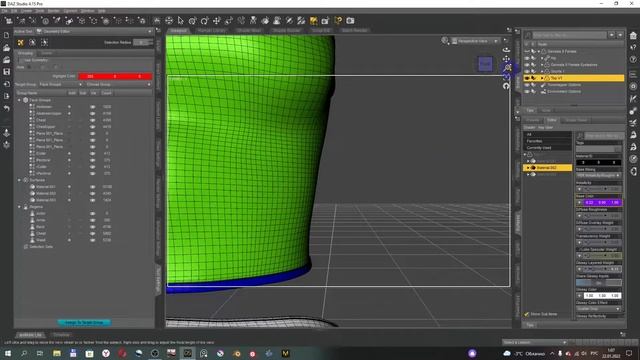The image size is (640, 360).
Task: Switch to the Timeline tab
Action: click(x=62, y=335)
